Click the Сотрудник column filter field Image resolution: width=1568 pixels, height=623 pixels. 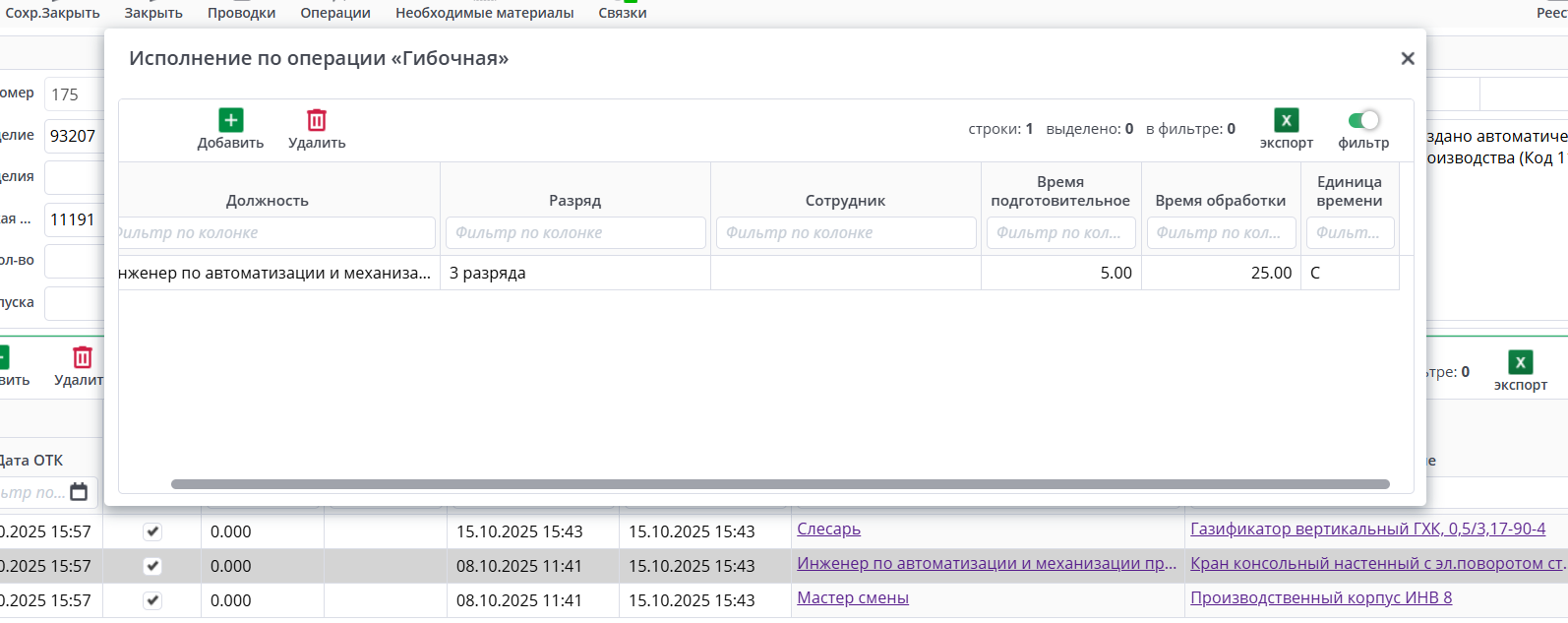(846, 233)
